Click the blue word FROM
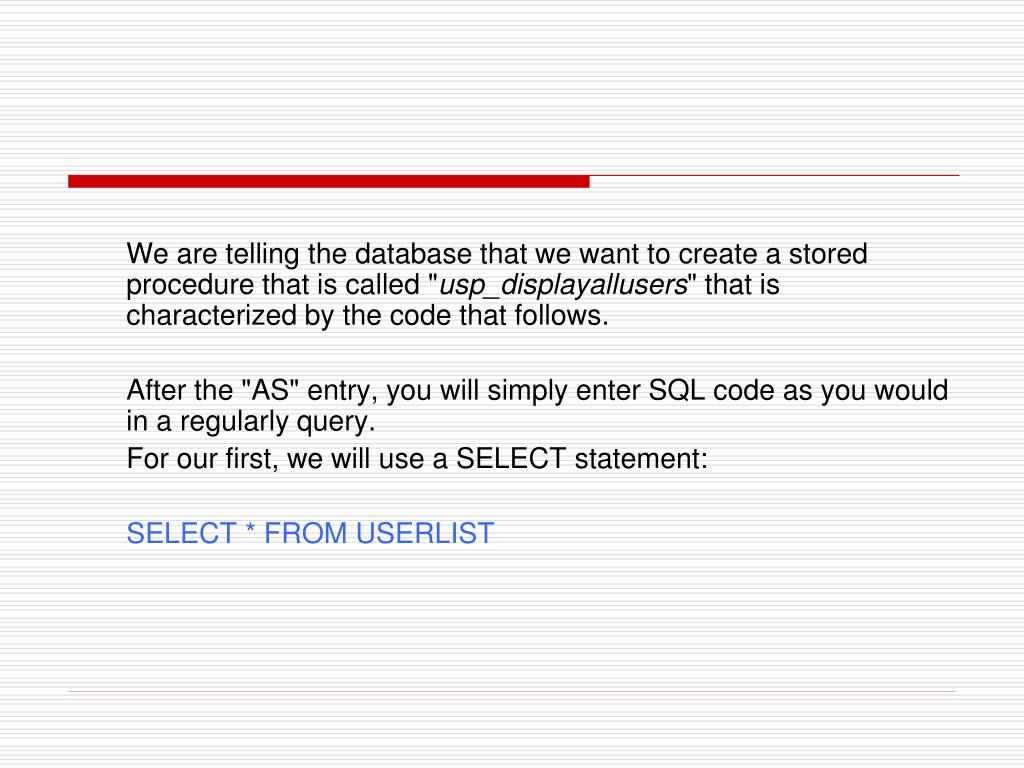The height and width of the screenshot is (768, 1024). point(306,533)
